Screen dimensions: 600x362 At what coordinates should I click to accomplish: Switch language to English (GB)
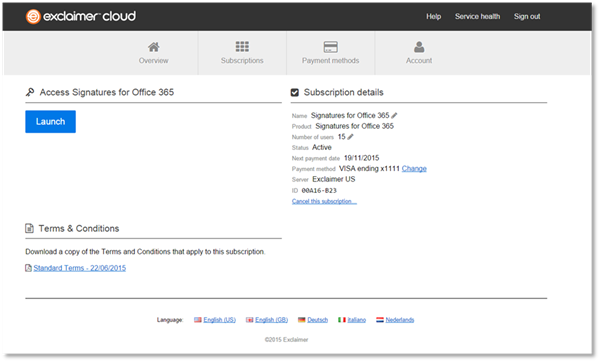pos(272,320)
